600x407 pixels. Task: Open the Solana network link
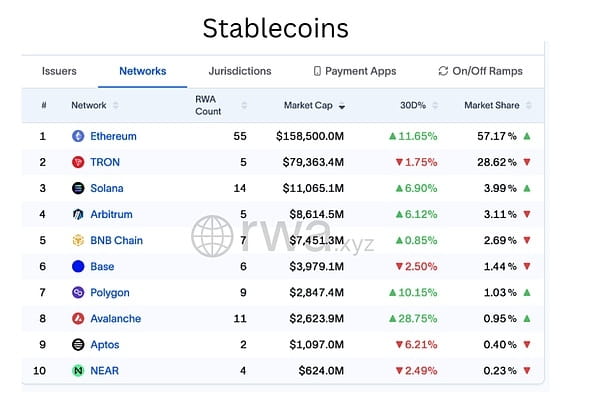click(107, 188)
